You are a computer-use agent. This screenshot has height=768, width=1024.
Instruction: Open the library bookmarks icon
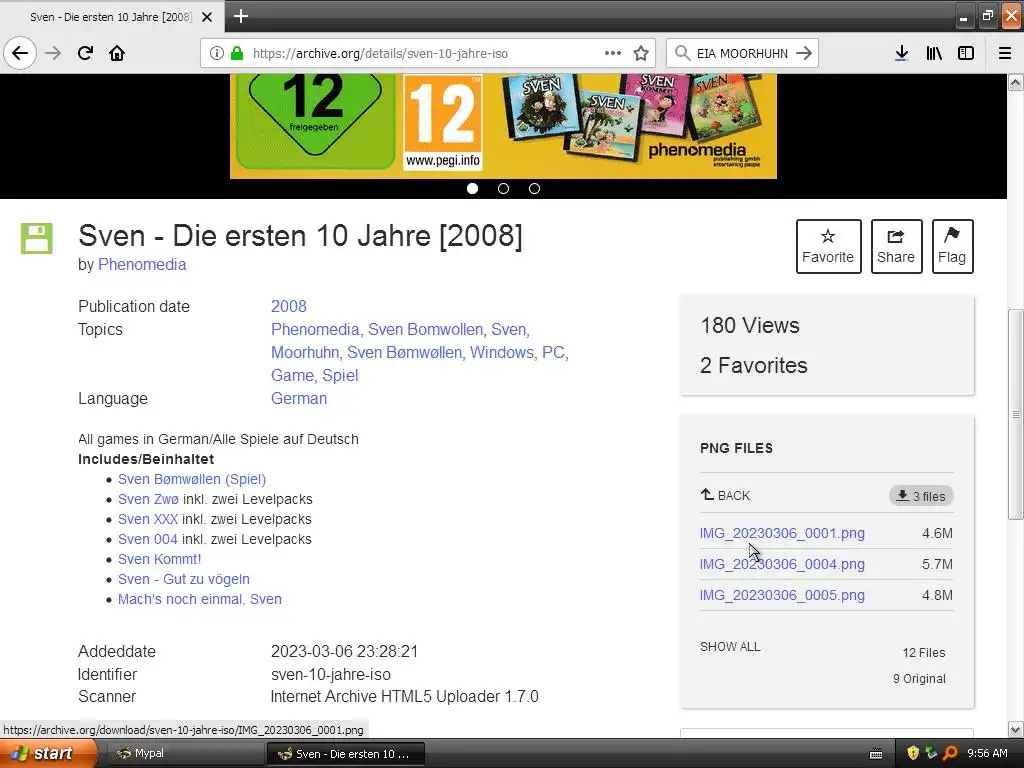934,53
